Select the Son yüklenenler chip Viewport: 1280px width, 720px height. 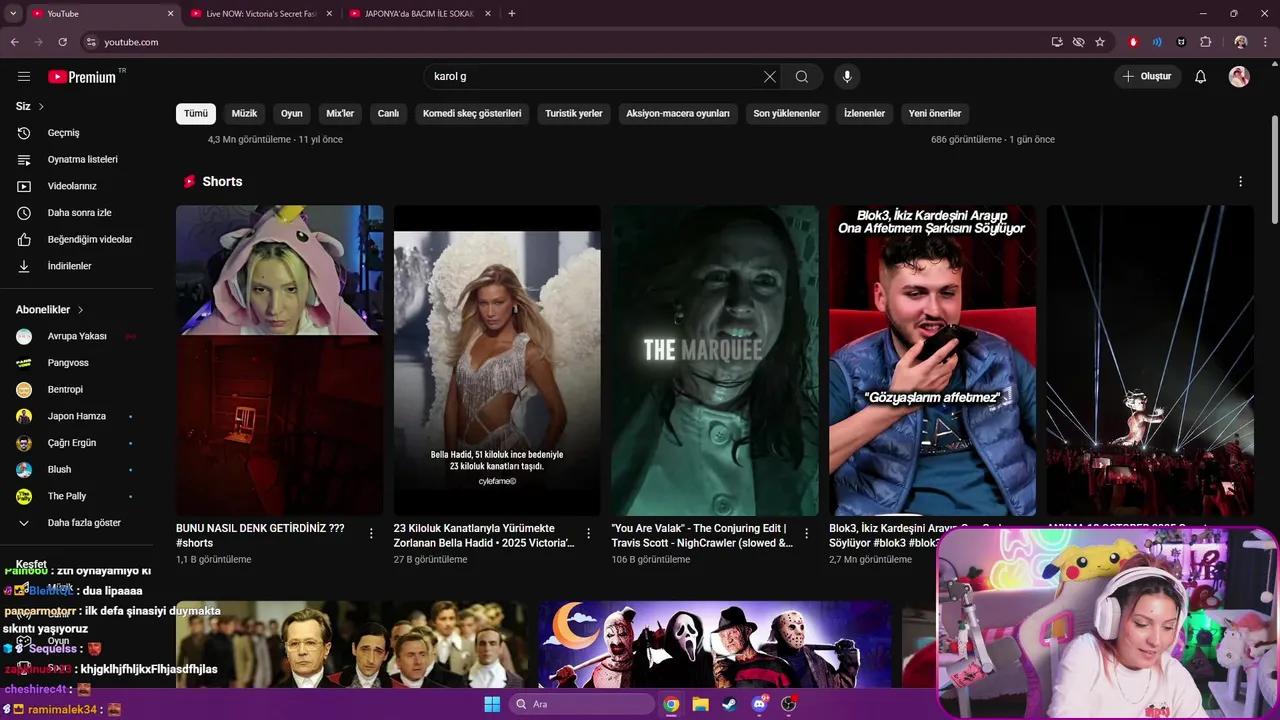787,113
